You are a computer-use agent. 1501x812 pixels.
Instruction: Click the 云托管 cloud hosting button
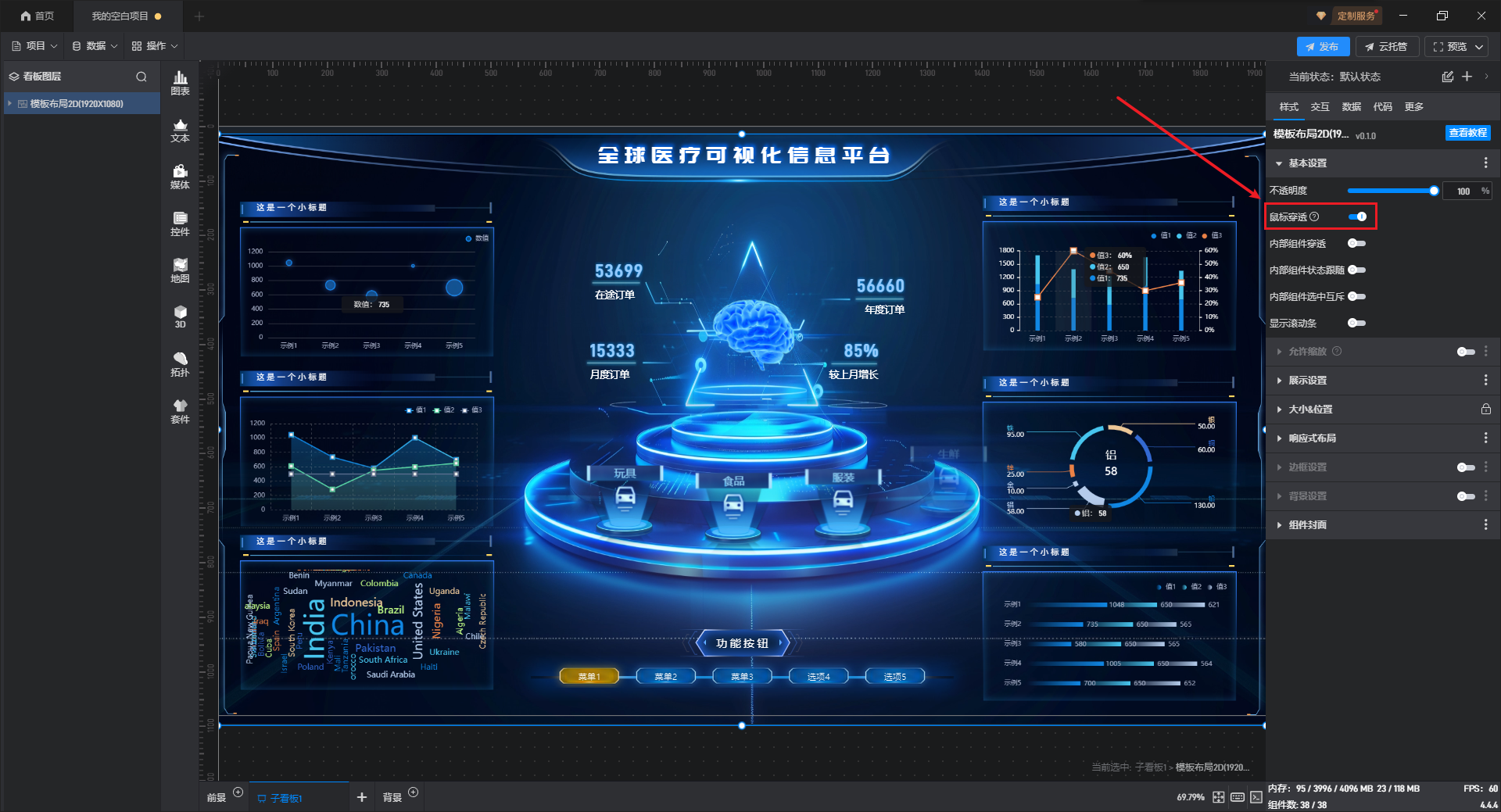tap(1386, 47)
